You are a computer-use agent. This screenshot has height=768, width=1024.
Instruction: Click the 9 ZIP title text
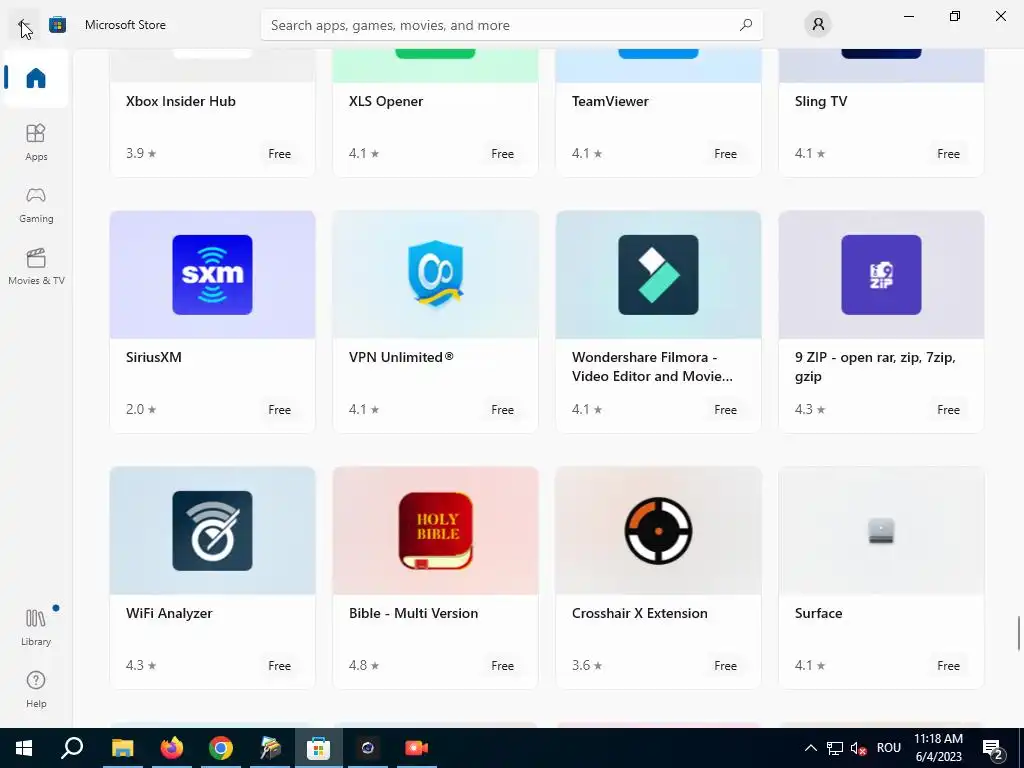(875, 366)
